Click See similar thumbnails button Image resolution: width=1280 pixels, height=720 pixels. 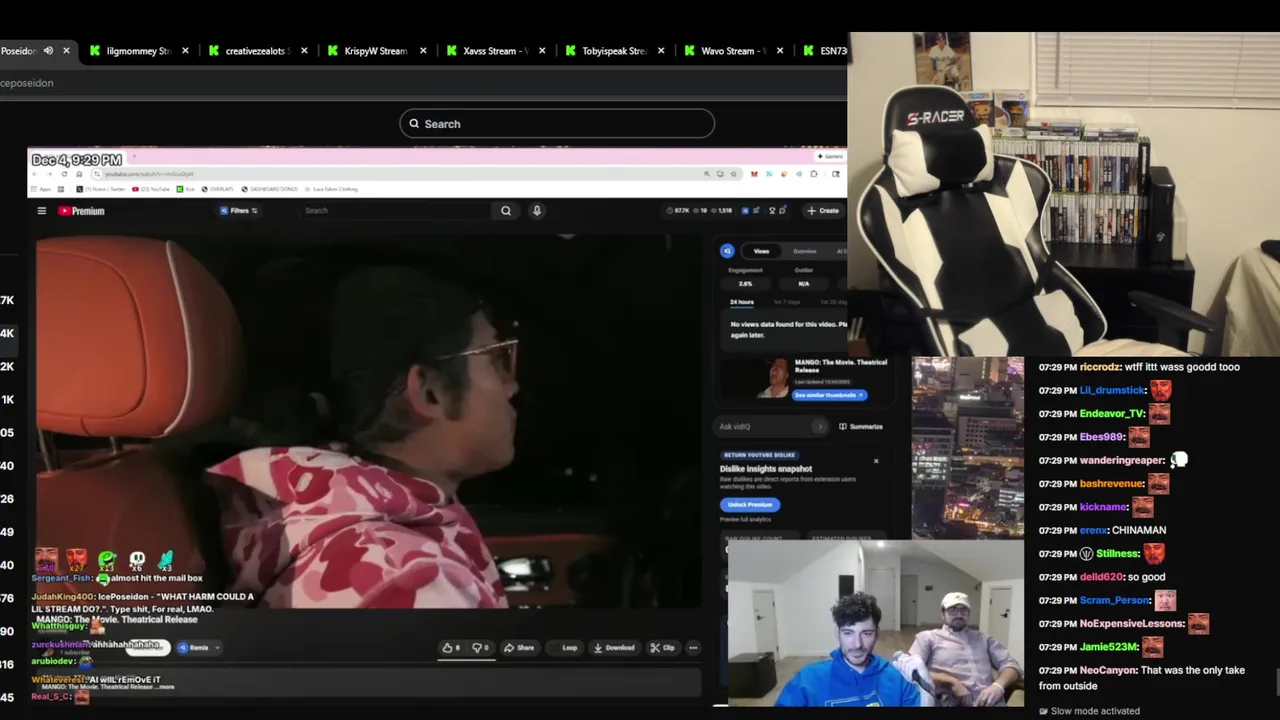[830, 395]
